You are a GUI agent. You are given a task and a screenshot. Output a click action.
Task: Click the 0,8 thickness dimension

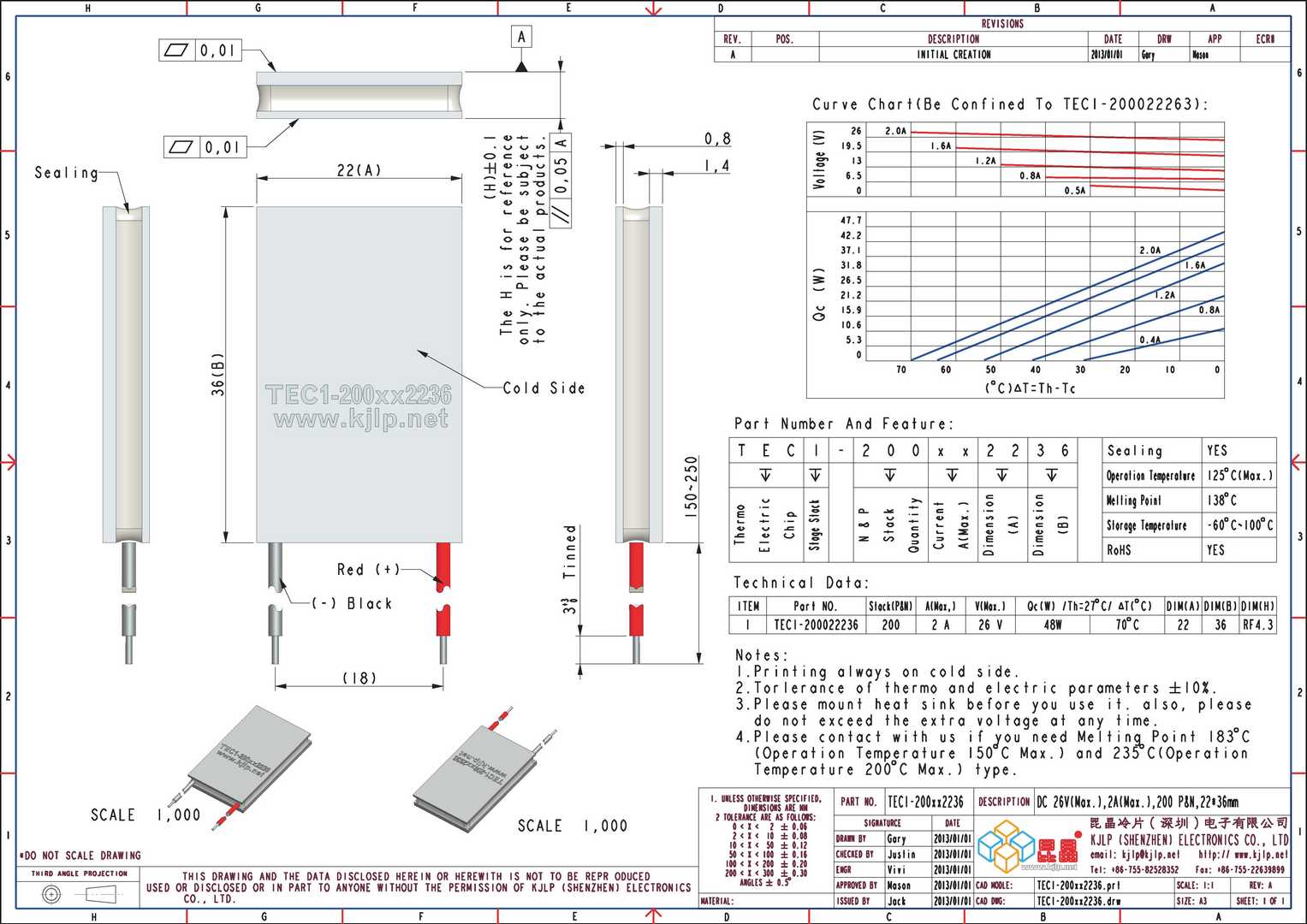pyautogui.click(x=717, y=139)
